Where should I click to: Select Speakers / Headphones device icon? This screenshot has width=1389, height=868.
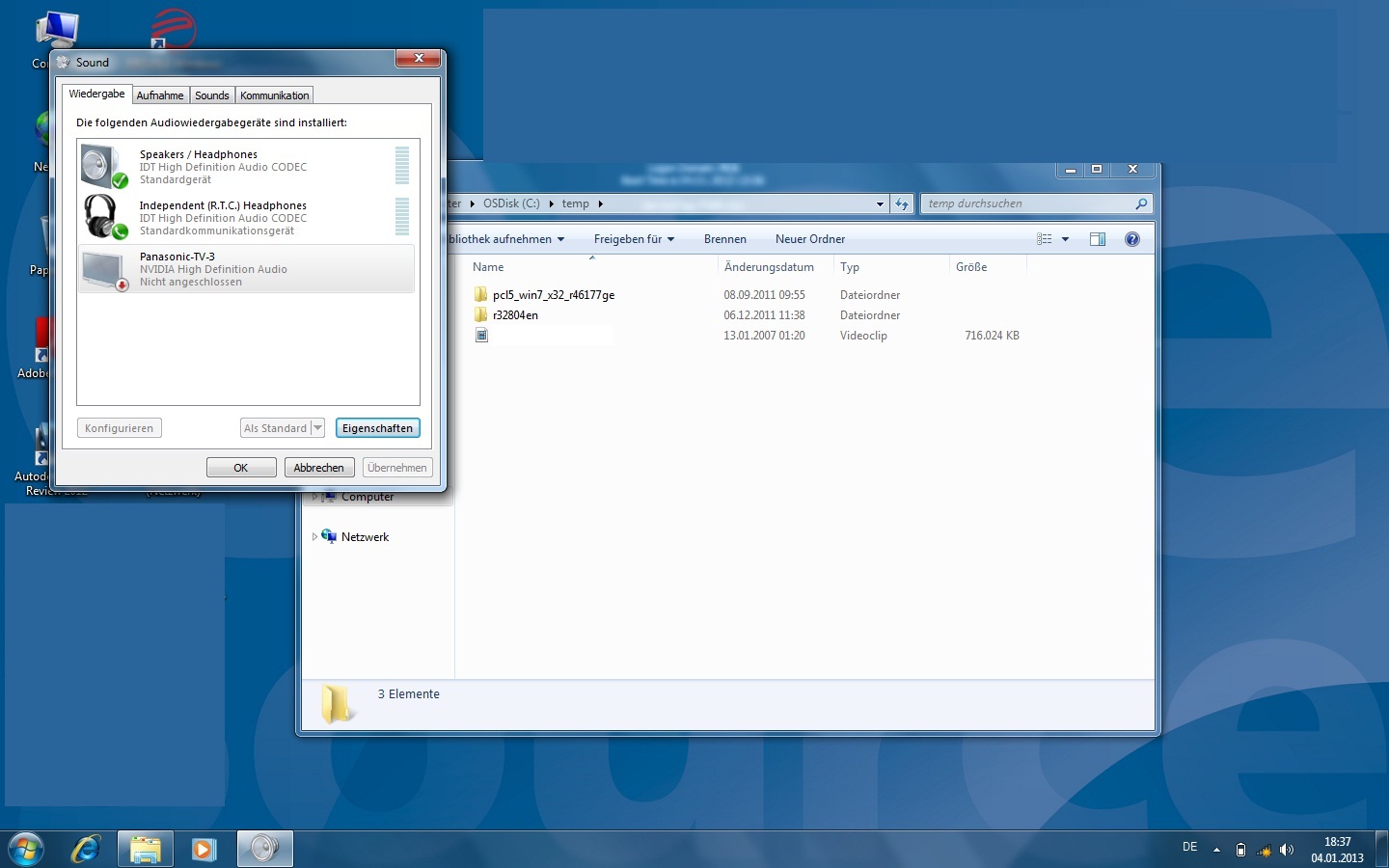(x=104, y=166)
